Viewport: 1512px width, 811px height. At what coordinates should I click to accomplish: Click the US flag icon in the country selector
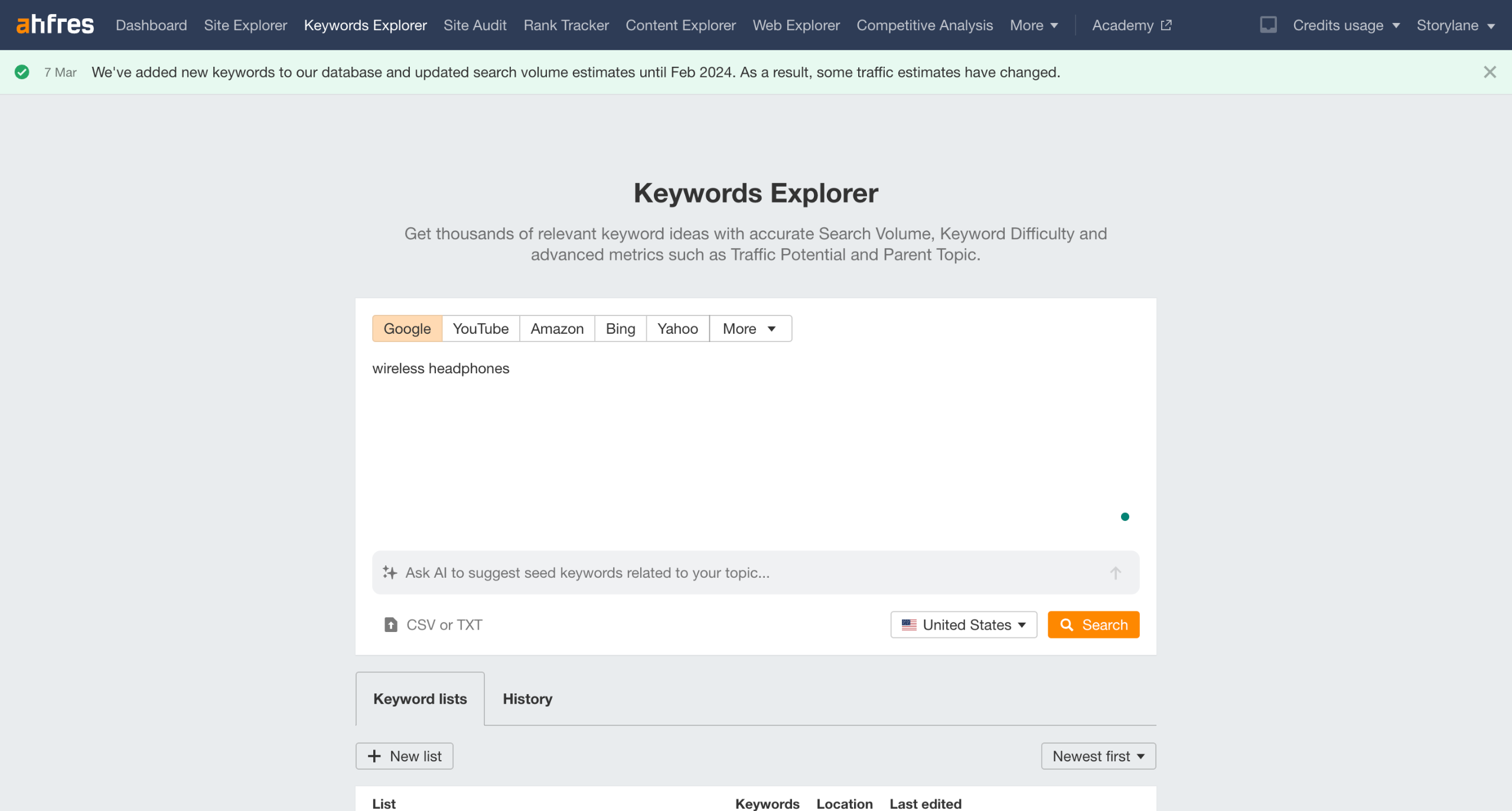(910, 624)
